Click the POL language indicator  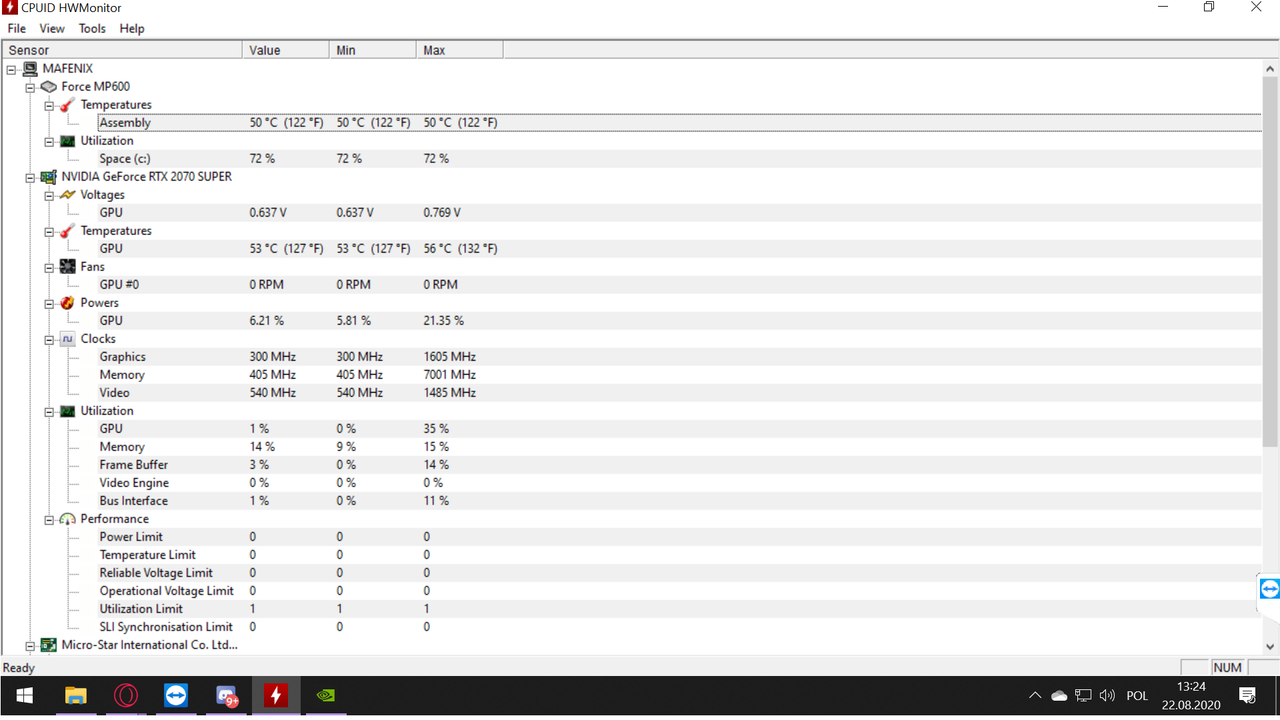click(1137, 696)
